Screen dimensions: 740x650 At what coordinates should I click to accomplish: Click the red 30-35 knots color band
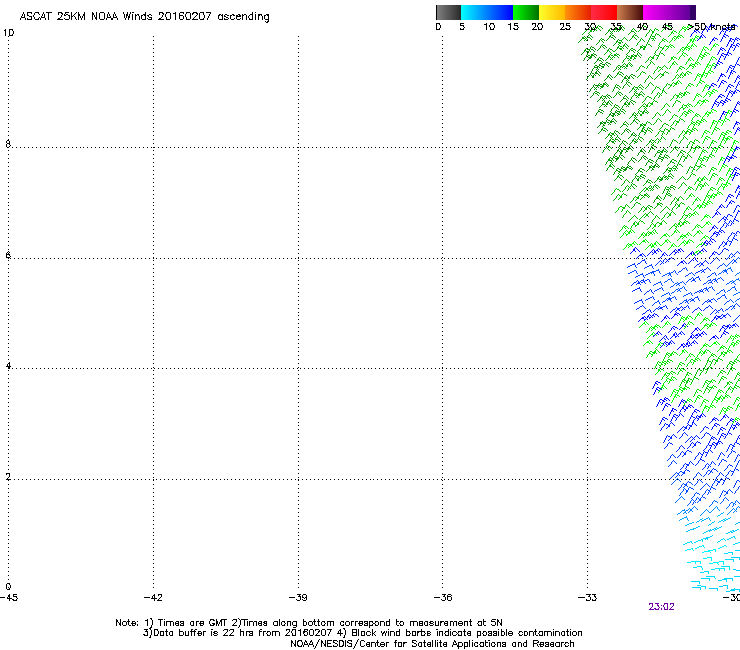click(604, 12)
